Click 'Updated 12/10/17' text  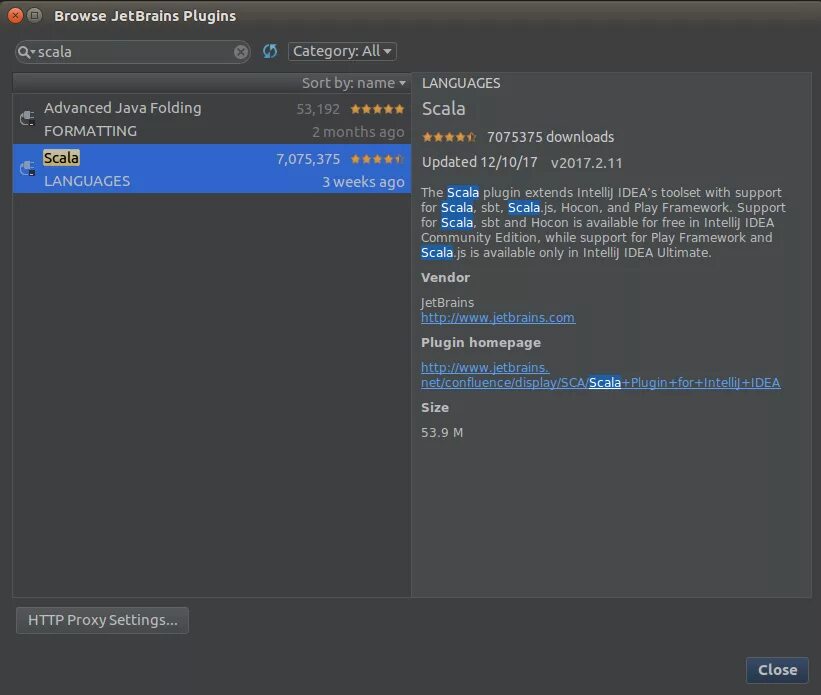click(480, 162)
